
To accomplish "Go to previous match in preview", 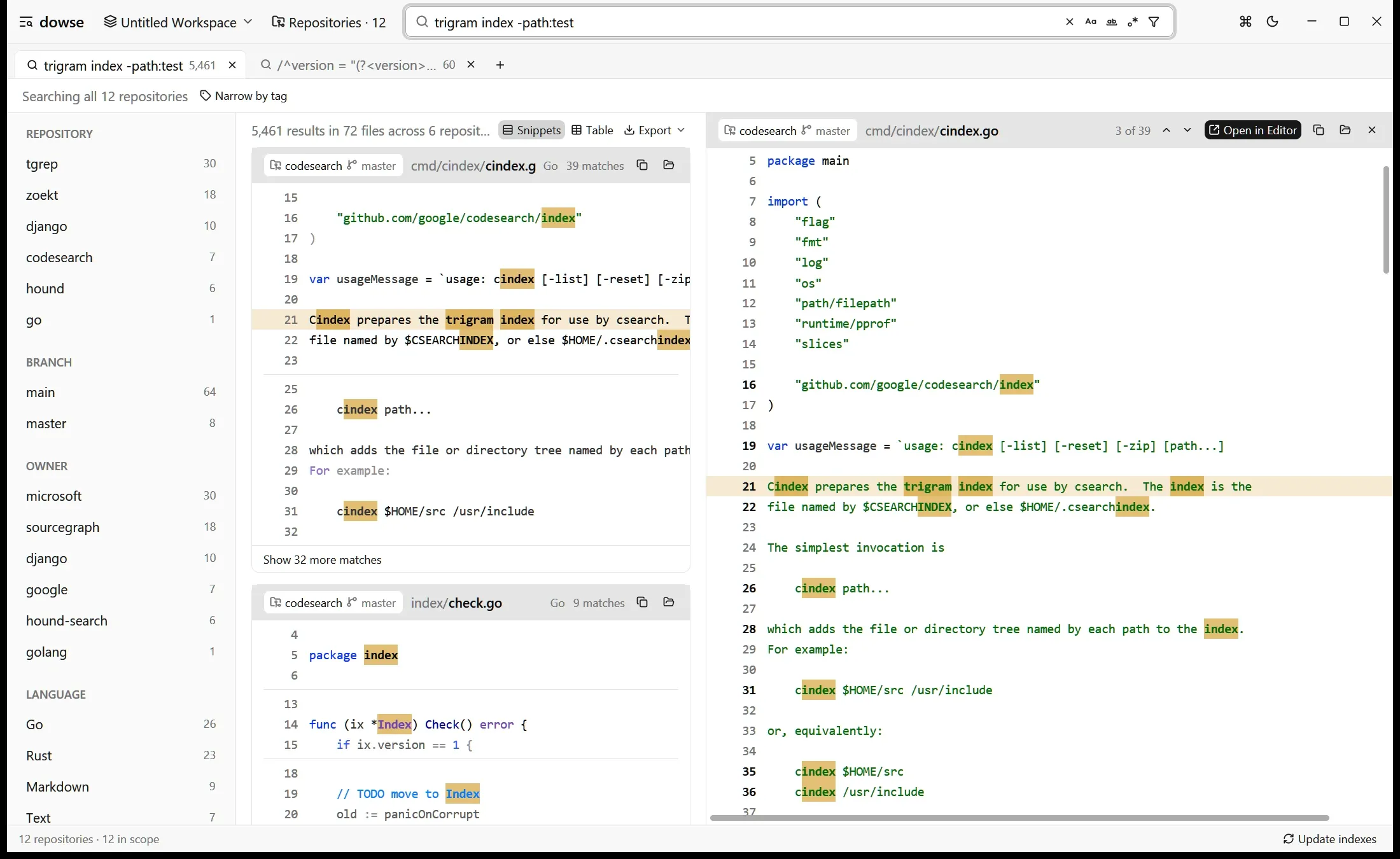I will click(x=1166, y=130).
